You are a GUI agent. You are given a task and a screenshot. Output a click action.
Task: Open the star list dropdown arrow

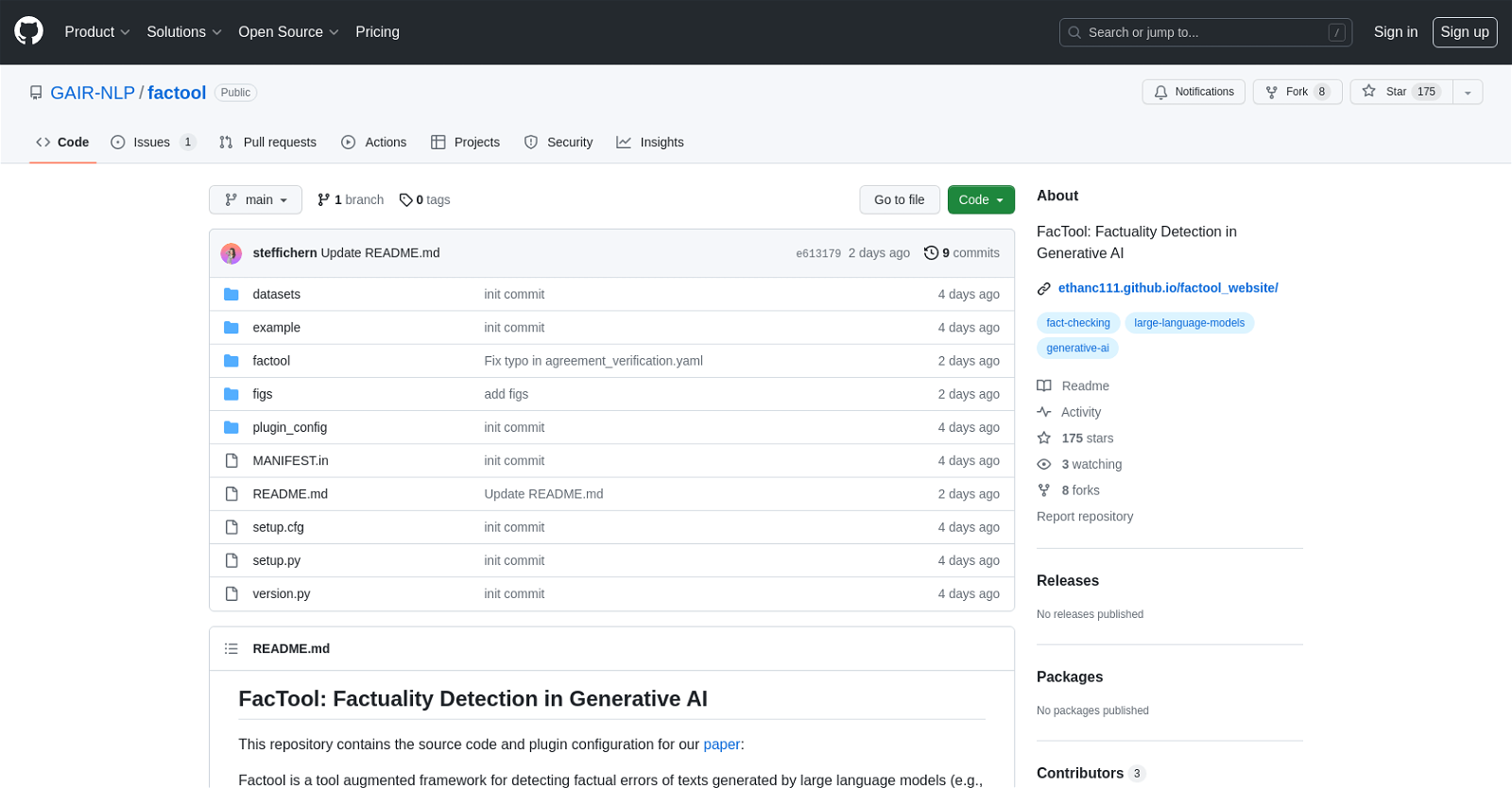point(1468,92)
